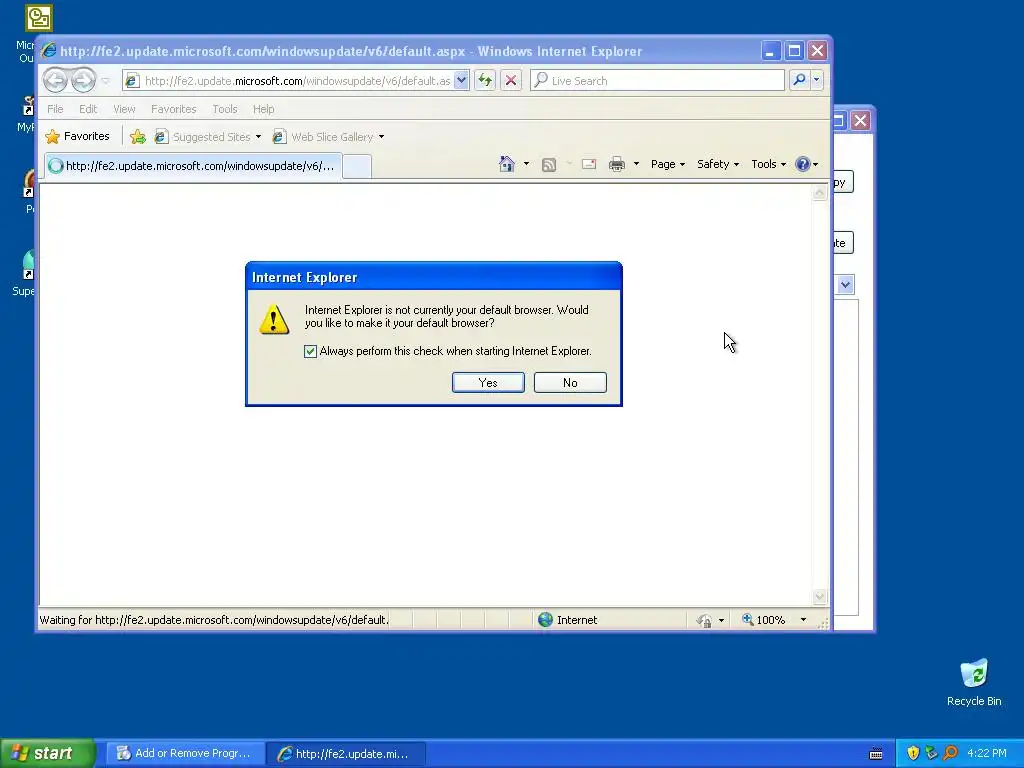This screenshot has width=1024, height=768.
Task: Expand the Web Slice Gallery dropdown arrow
Action: click(x=381, y=136)
